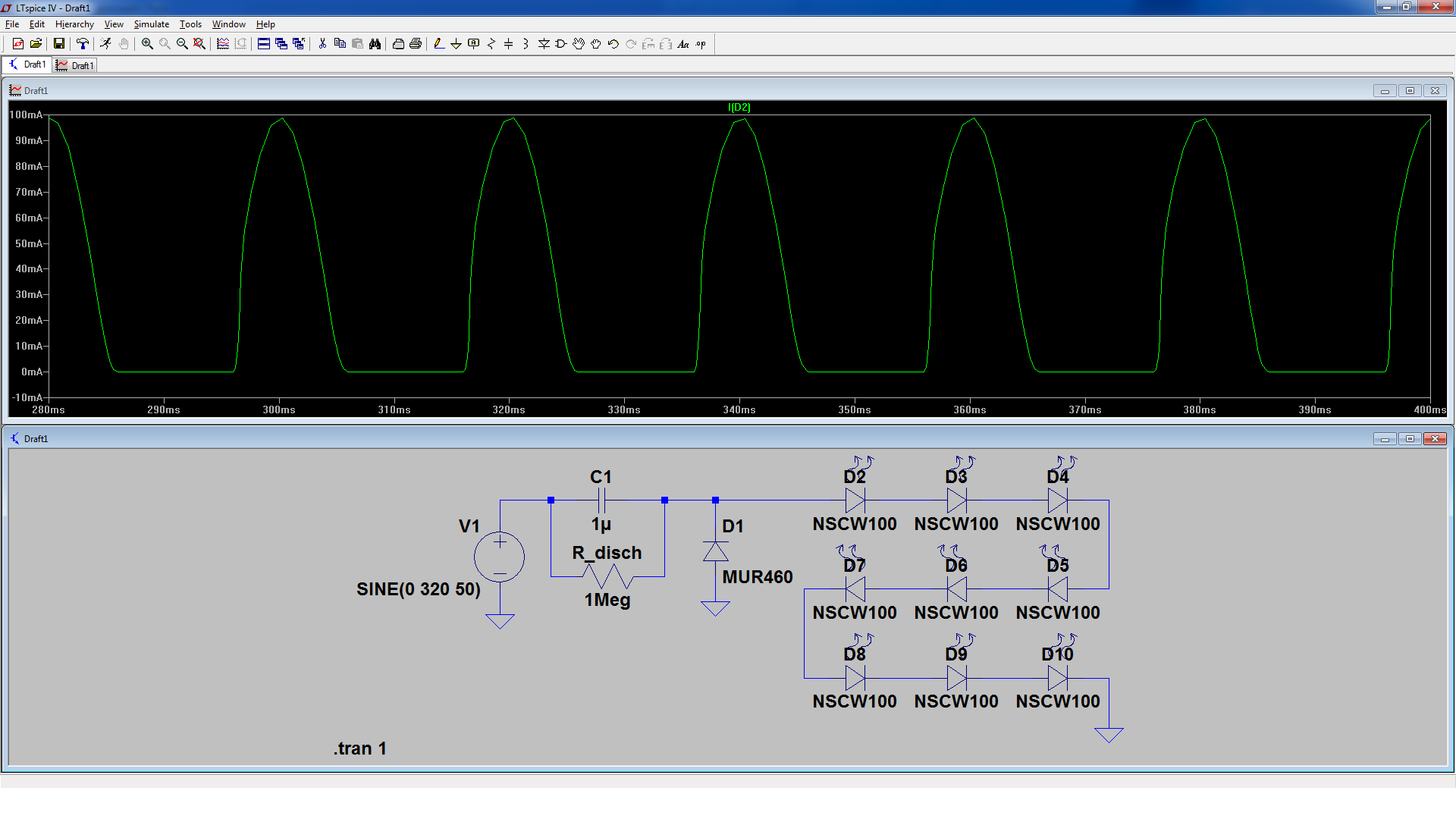
Task: Open the Simulate menu
Action: click(151, 24)
